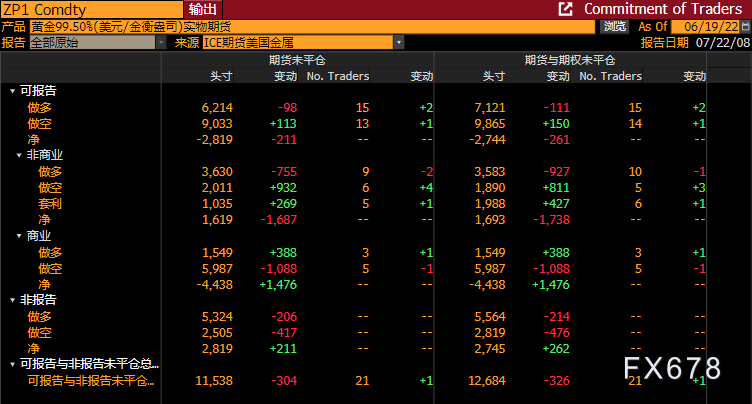The image size is (752, 404).
Task: Select 做多 row under 可报告
Action: point(39,107)
